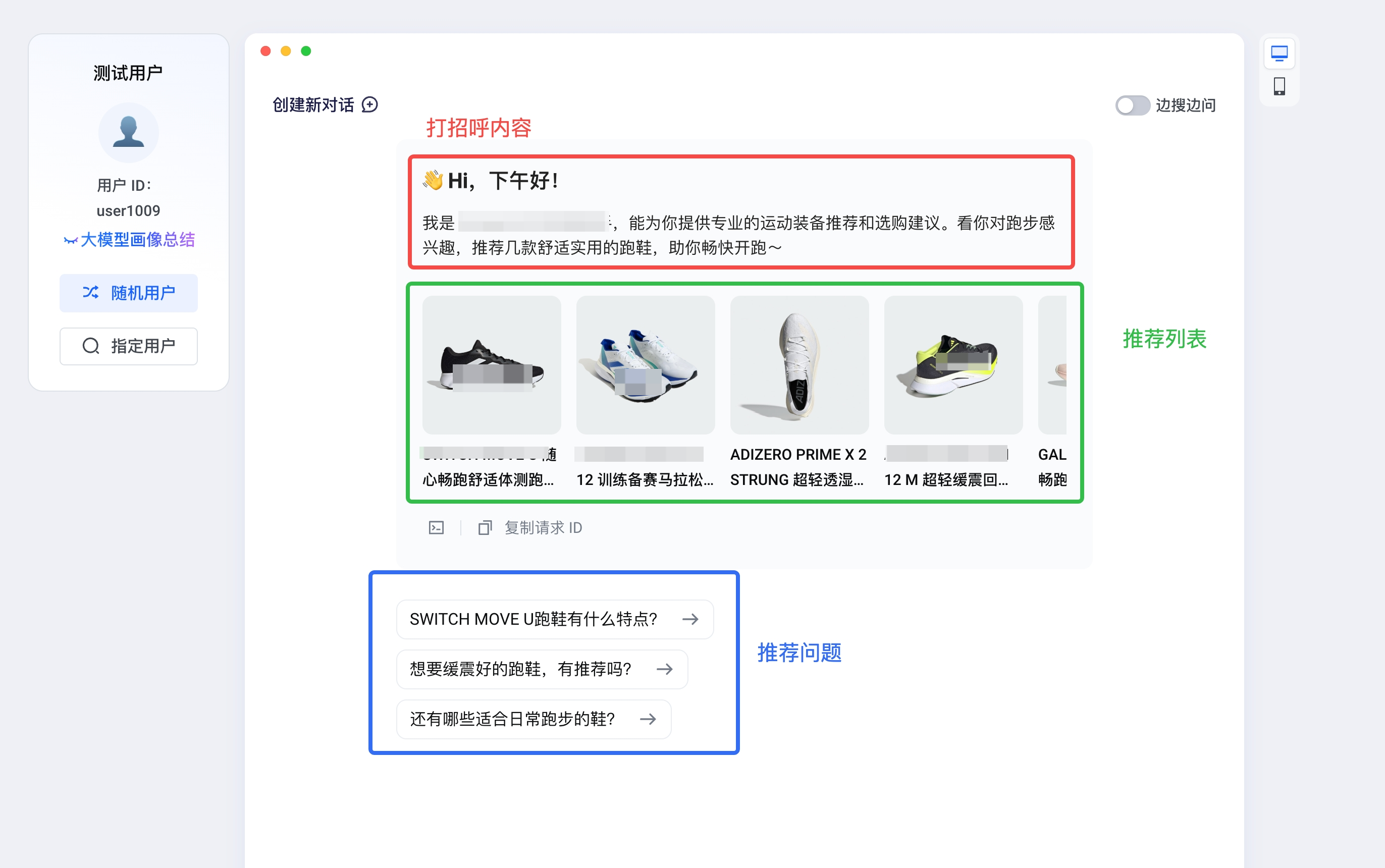Open the console/debug icon below recommendations
The image size is (1385, 868).
point(436,527)
